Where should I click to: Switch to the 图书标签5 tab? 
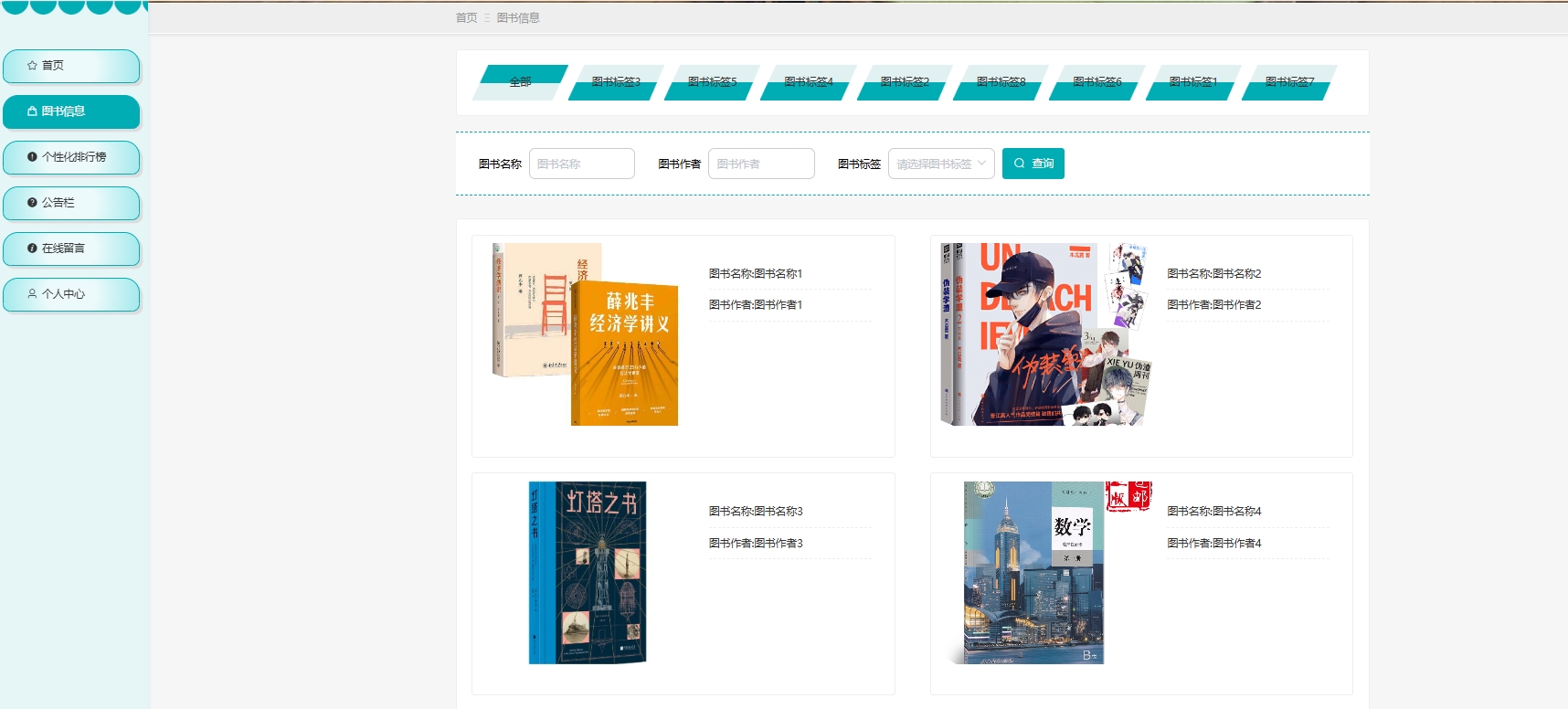(713, 82)
